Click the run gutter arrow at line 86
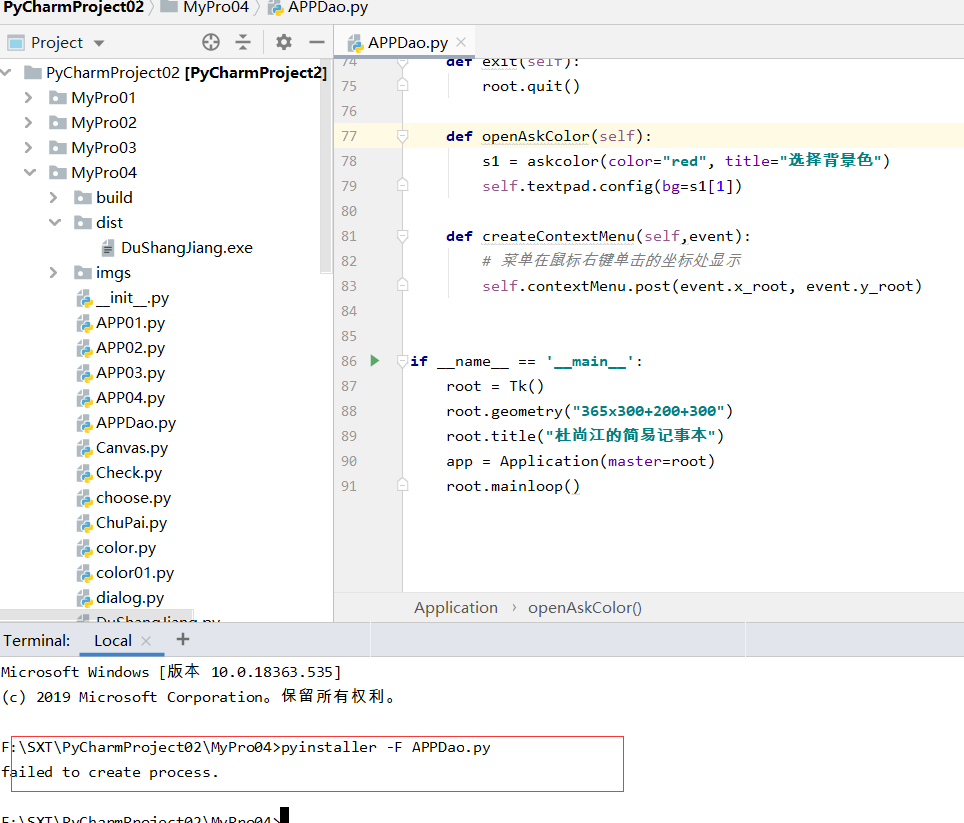Image resolution: width=964 pixels, height=823 pixels. pos(375,361)
